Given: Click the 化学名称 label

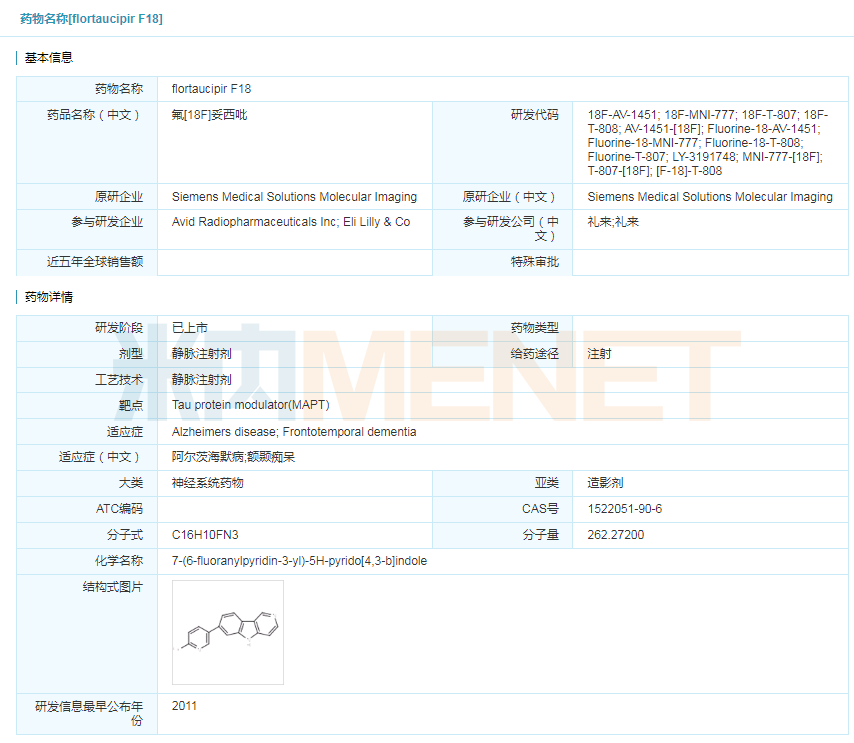Looking at the screenshot, I should click(119, 561).
